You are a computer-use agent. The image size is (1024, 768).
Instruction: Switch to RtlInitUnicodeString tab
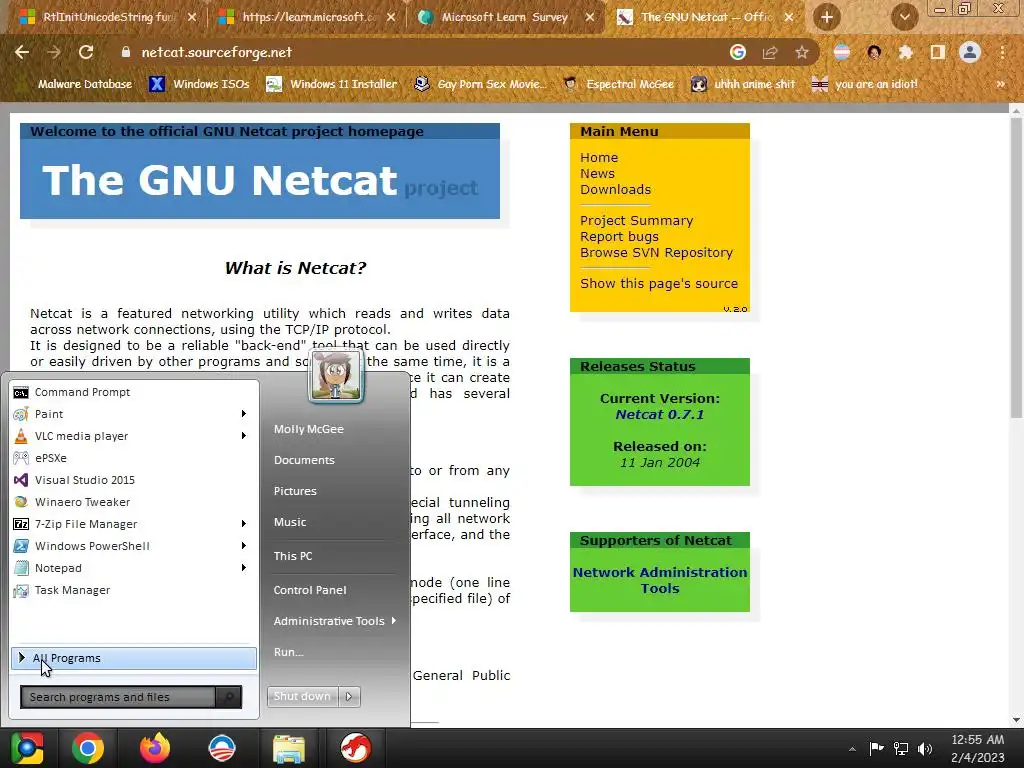(108, 17)
